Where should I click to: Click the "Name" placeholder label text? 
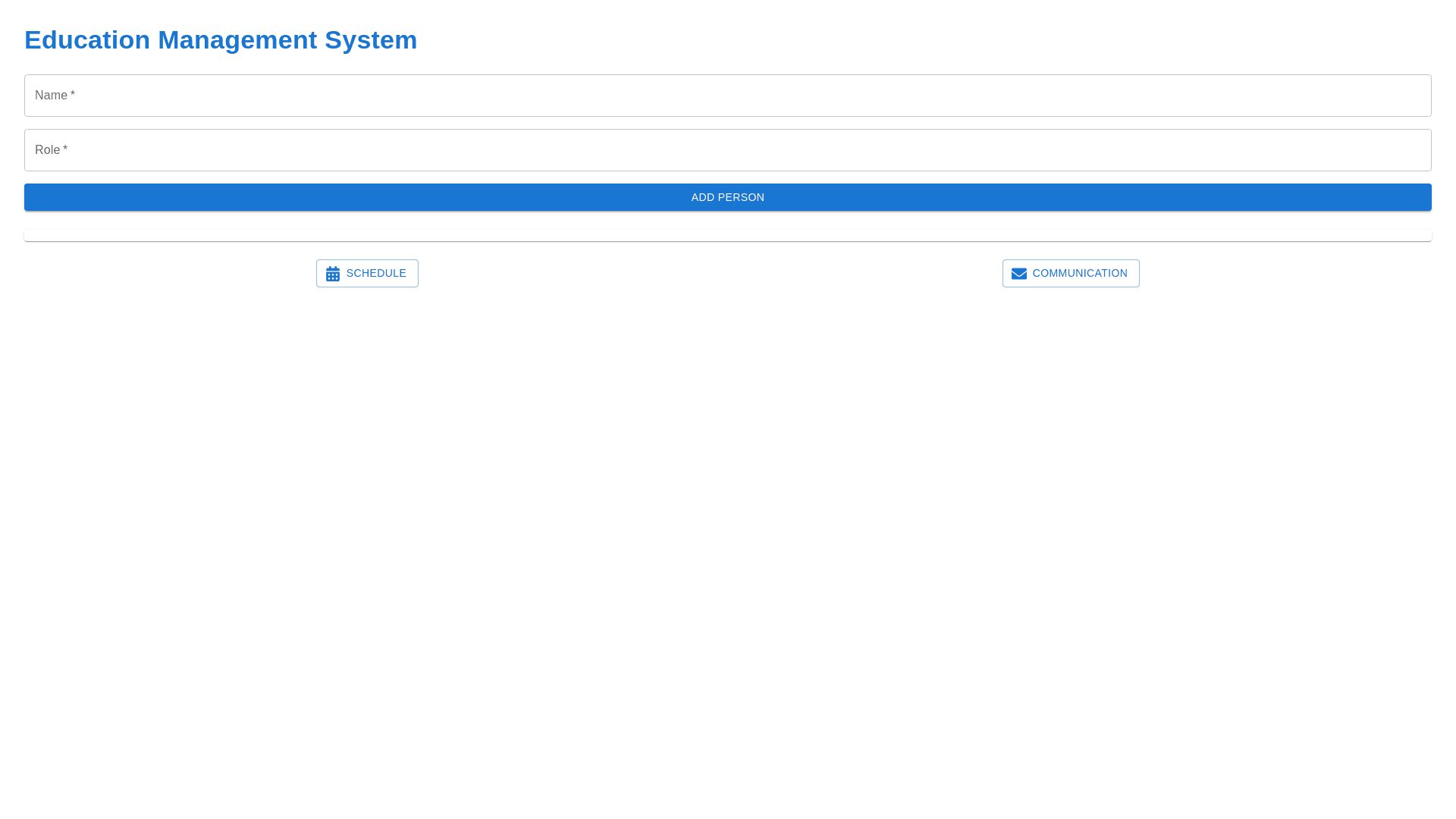coord(51,96)
